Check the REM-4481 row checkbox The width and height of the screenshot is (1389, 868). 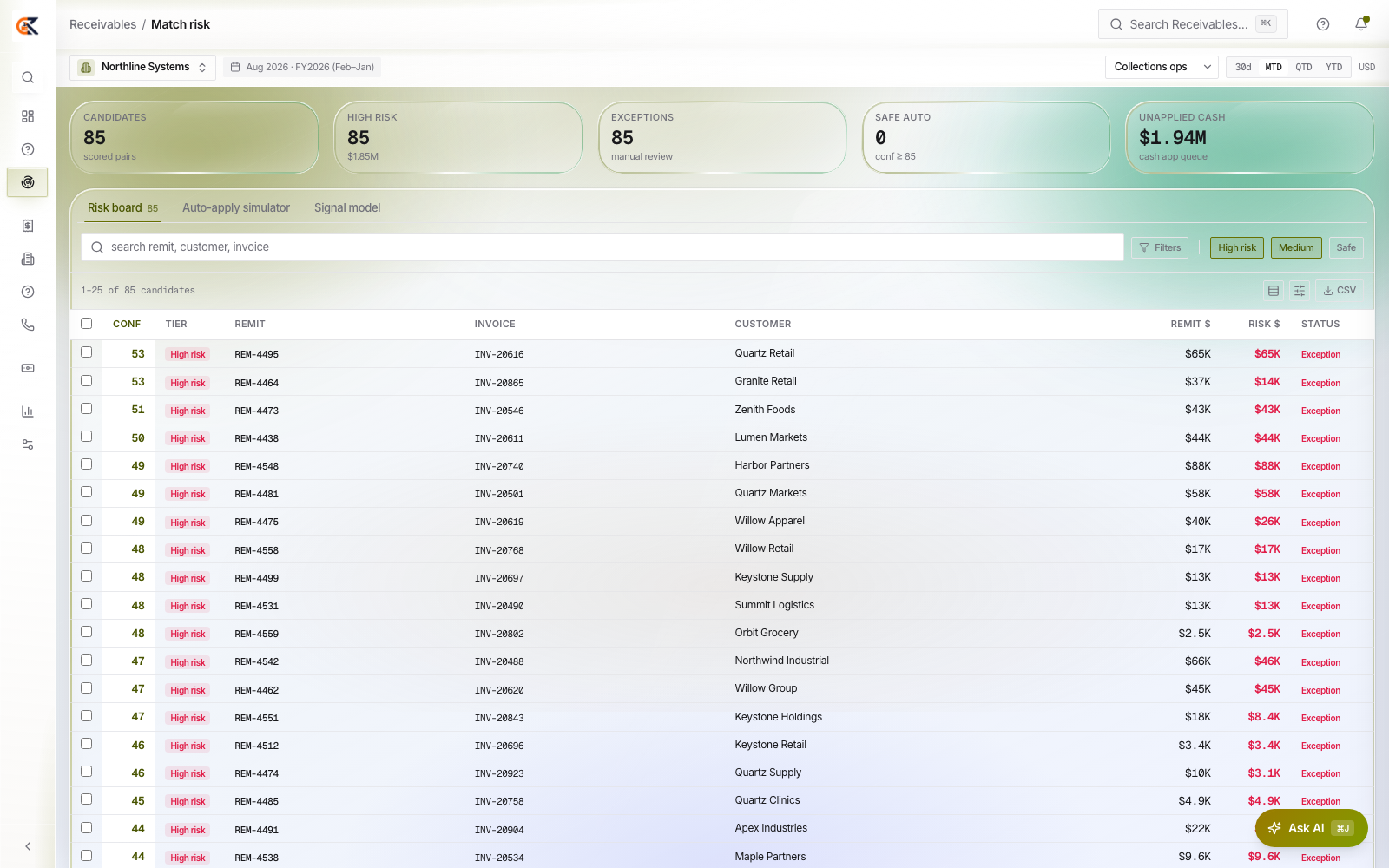(86, 492)
